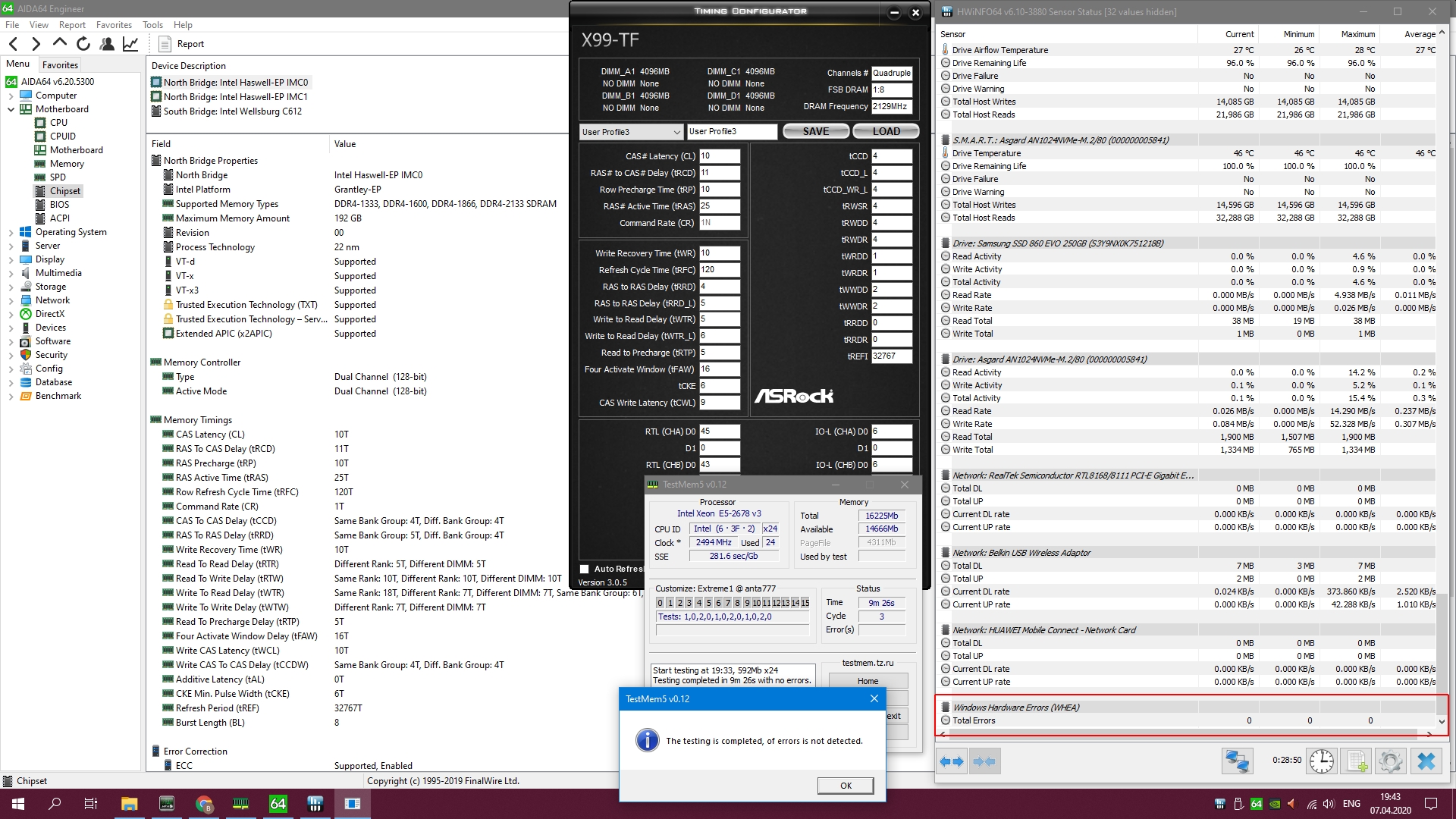
Task: Click the CAS# Latency input field
Action: (x=719, y=156)
